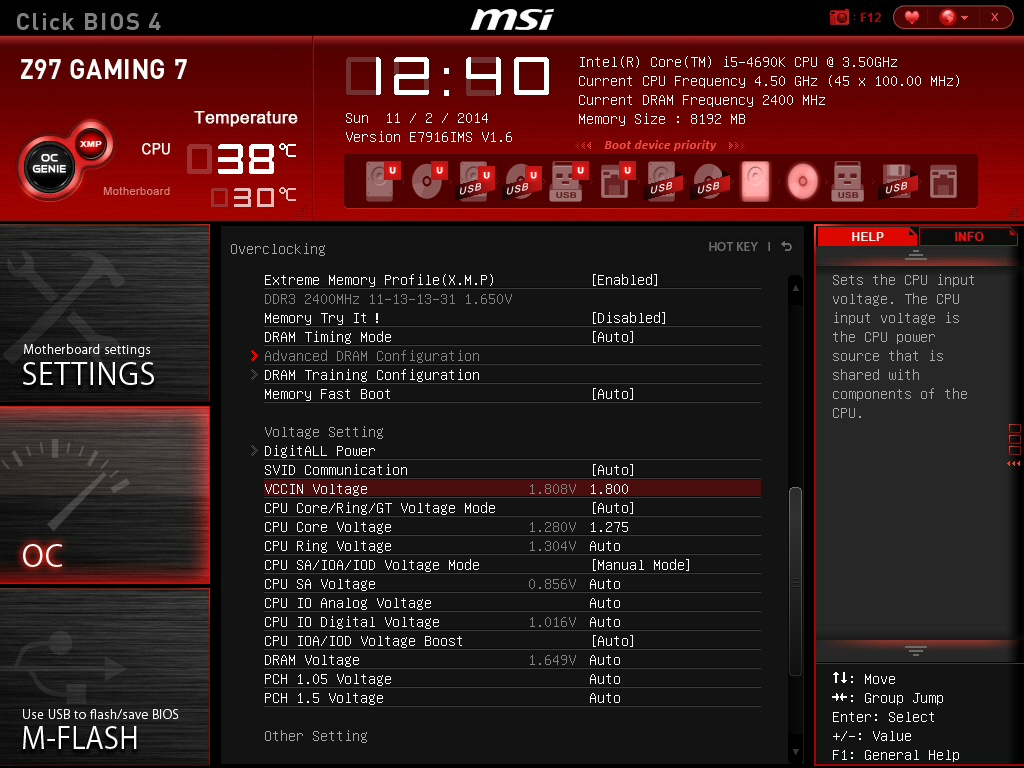The image size is (1024, 768).
Task: Switch to the INFO tab
Action: 968,236
